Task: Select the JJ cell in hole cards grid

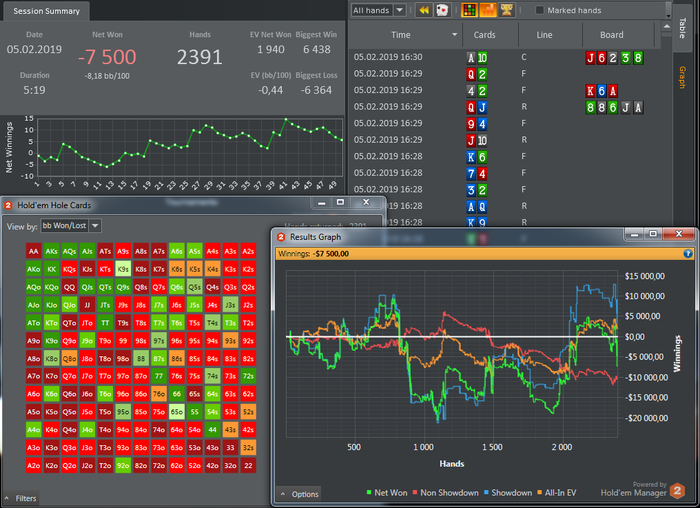Action: [x=87, y=305]
